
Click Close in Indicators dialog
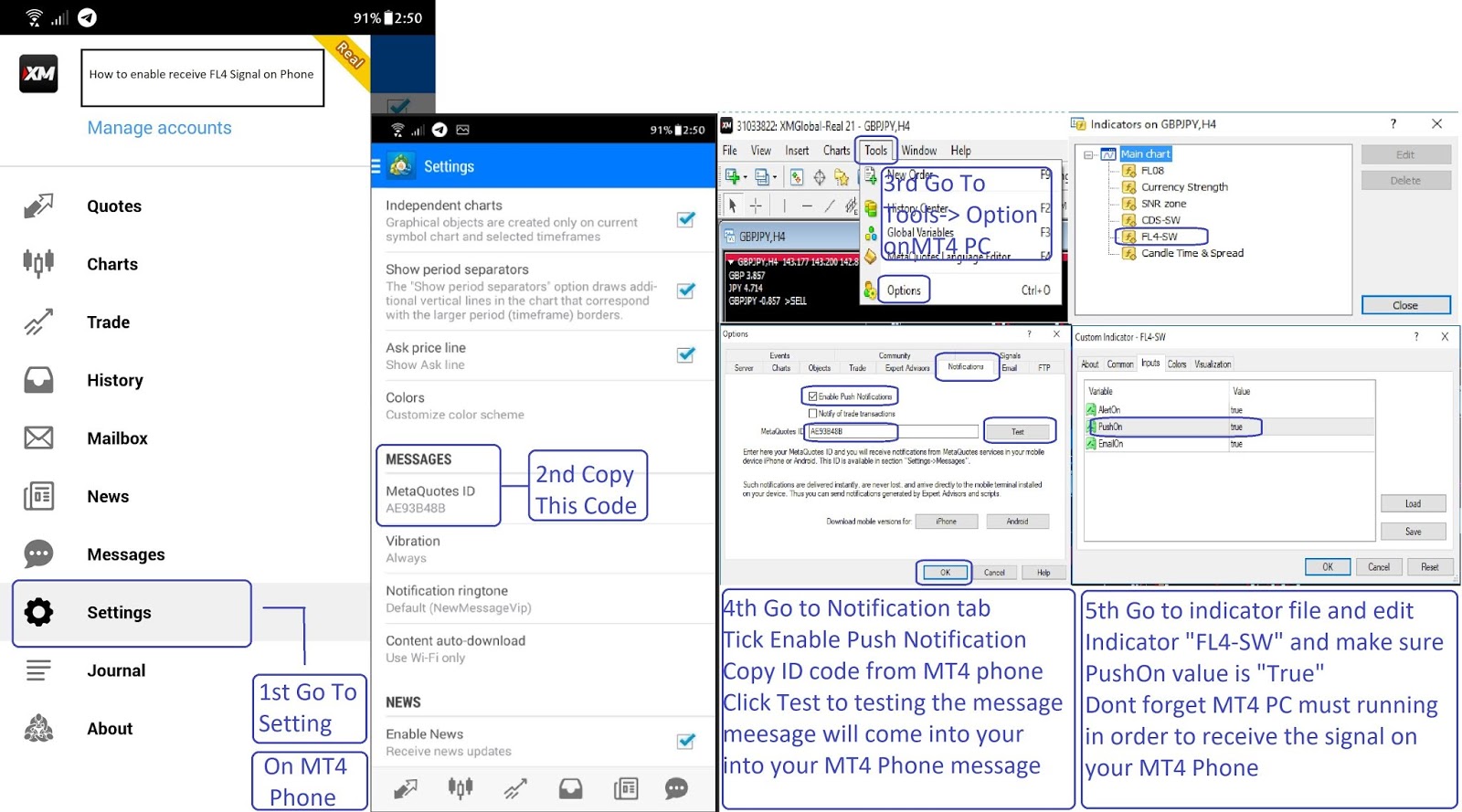pyautogui.click(x=1405, y=305)
